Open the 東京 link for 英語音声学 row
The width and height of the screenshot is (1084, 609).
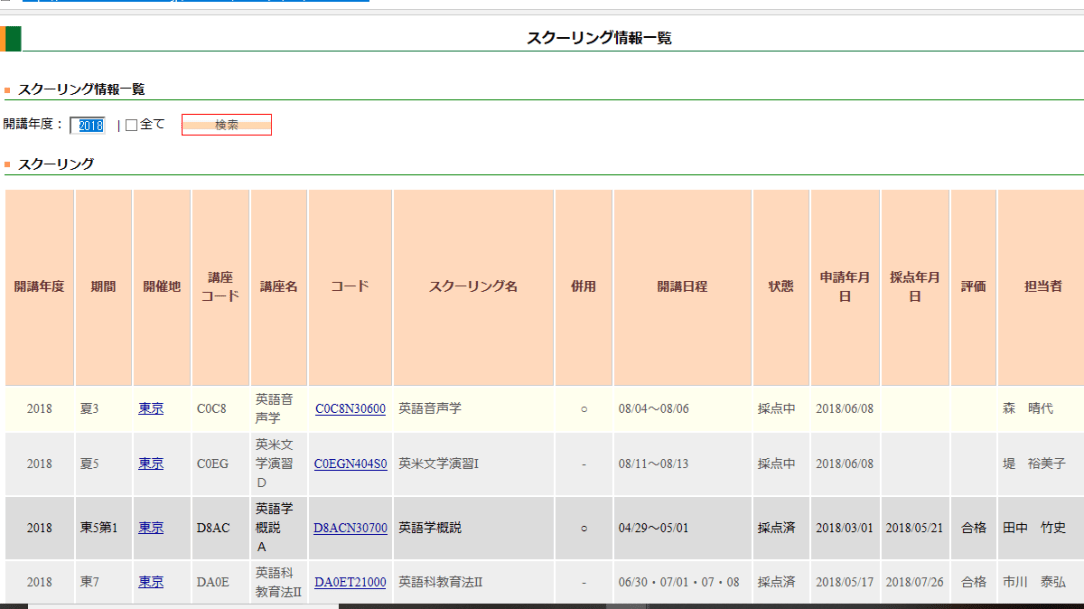(x=151, y=409)
